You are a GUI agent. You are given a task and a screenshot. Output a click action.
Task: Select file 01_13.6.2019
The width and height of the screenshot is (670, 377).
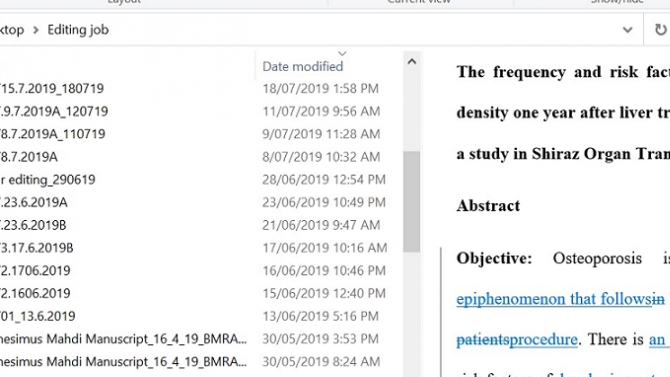[38, 316]
